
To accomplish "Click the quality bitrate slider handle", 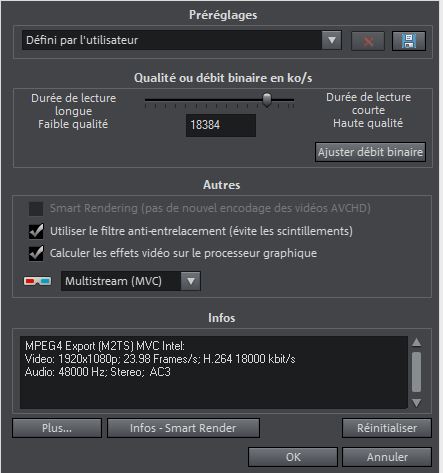I will click(x=267, y=100).
